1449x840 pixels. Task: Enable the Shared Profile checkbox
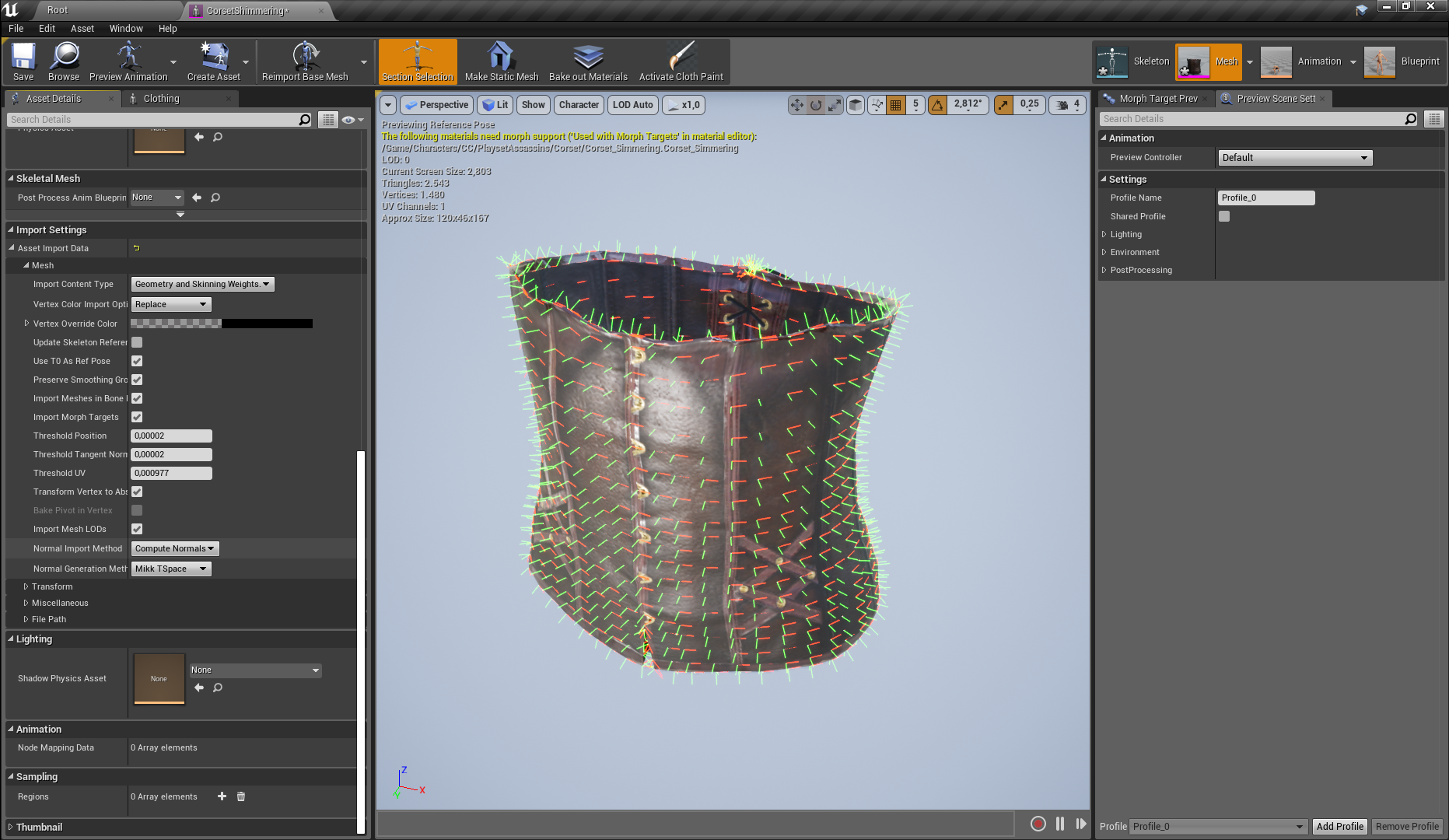tap(1224, 216)
